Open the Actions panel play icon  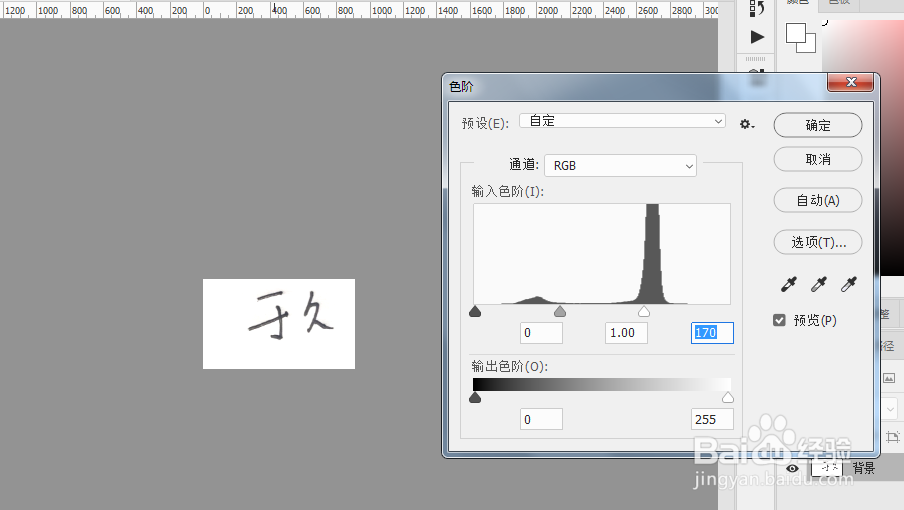coord(757,37)
